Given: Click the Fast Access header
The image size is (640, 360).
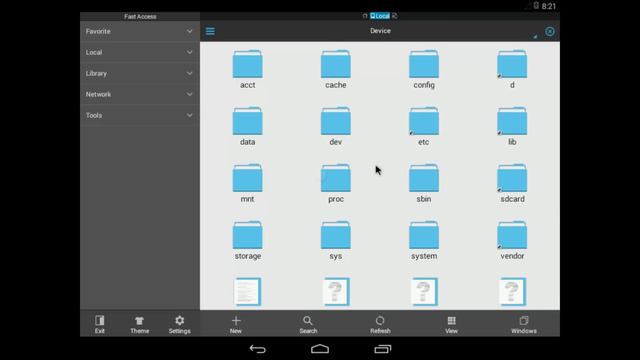Looking at the screenshot, I should click(x=140, y=16).
